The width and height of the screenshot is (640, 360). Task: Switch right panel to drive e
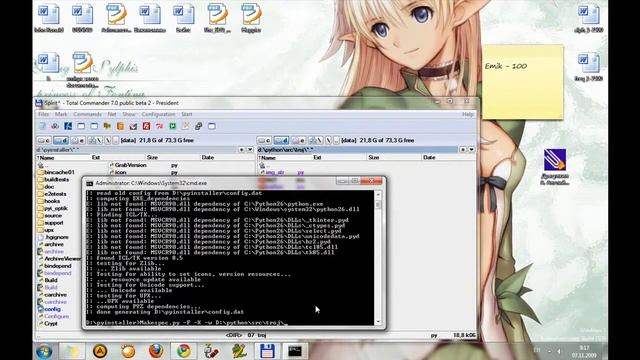click(x=298, y=140)
